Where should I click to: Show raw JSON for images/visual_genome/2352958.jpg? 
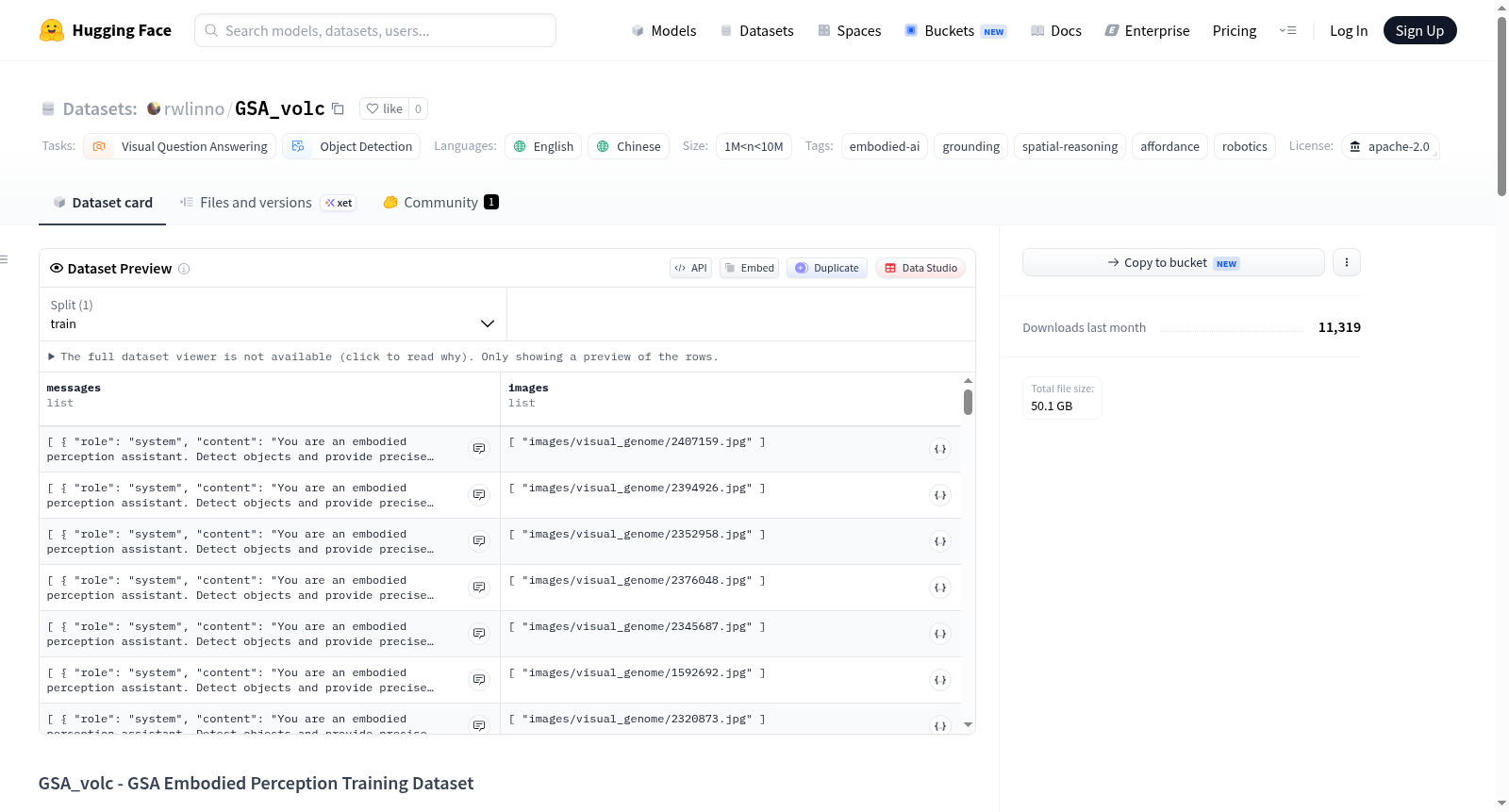coord(940,541)
